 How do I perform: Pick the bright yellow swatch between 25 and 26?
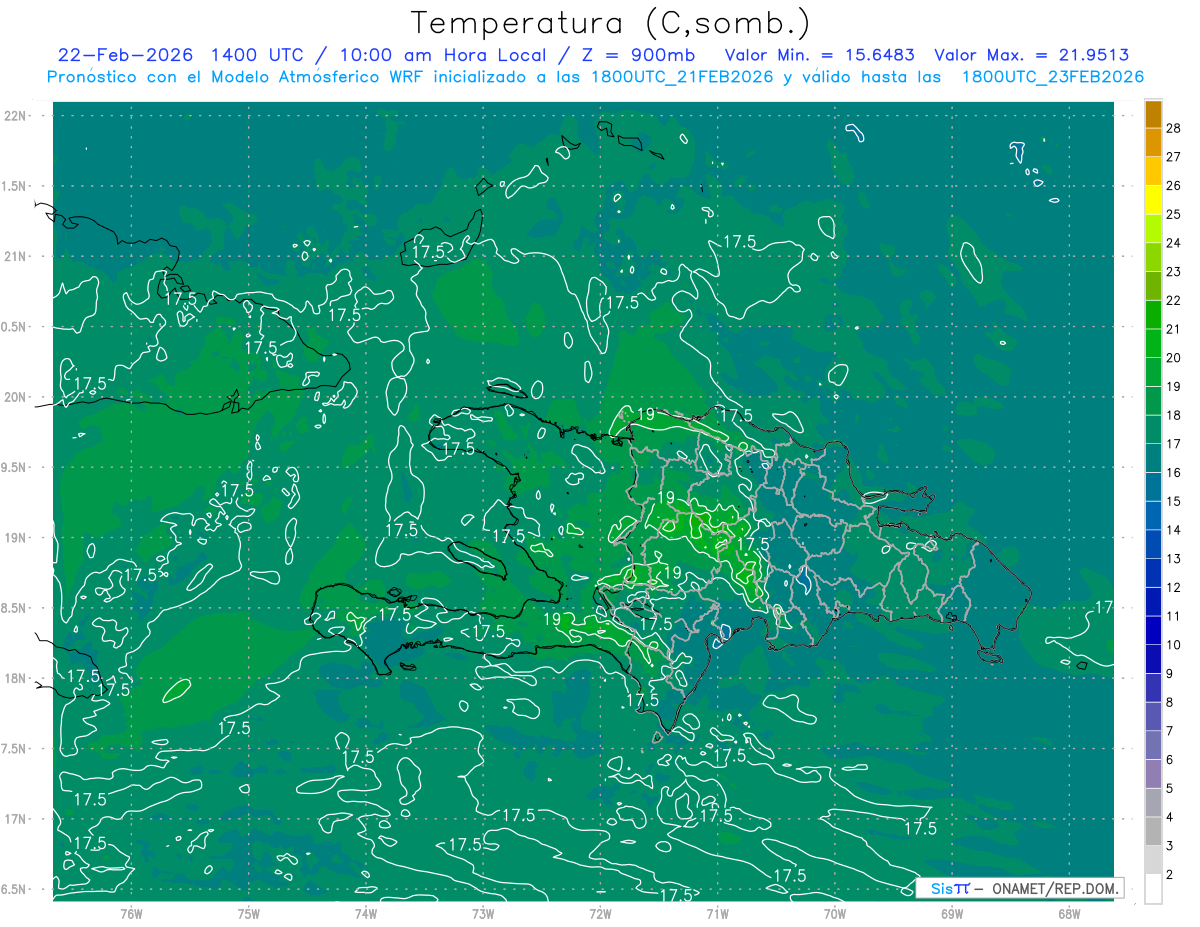tap(1153, 200)
